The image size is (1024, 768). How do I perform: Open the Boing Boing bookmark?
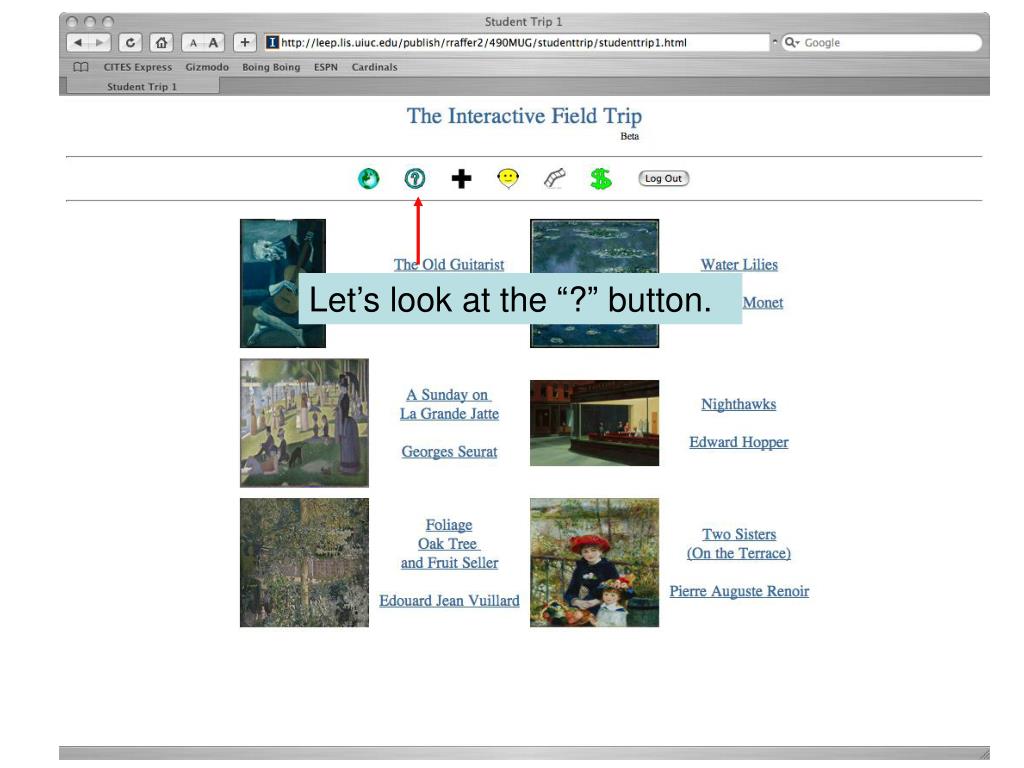[271, 67]
